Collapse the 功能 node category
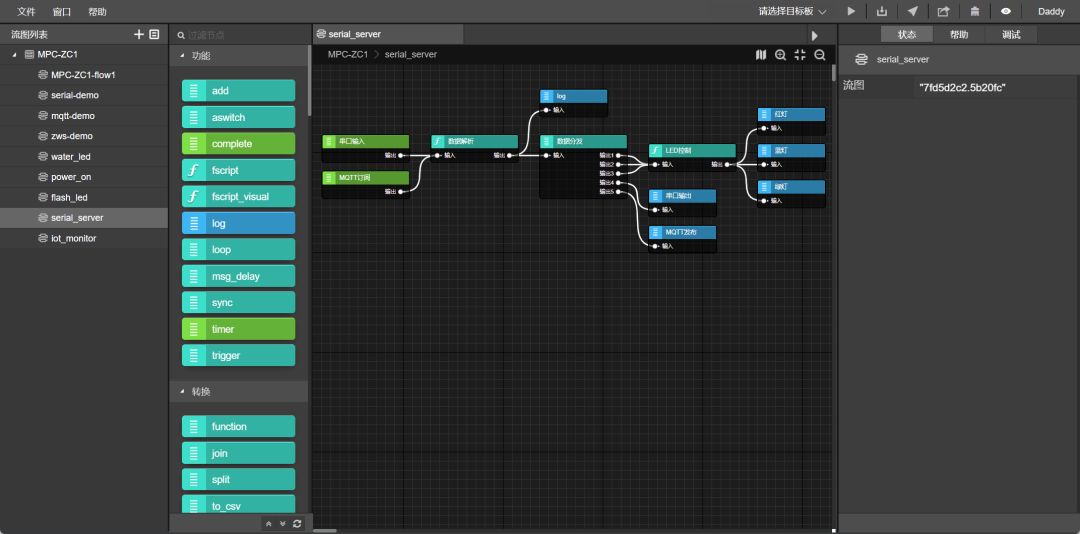The height and width of the screenshot is (534, 1080). [182, 56]
